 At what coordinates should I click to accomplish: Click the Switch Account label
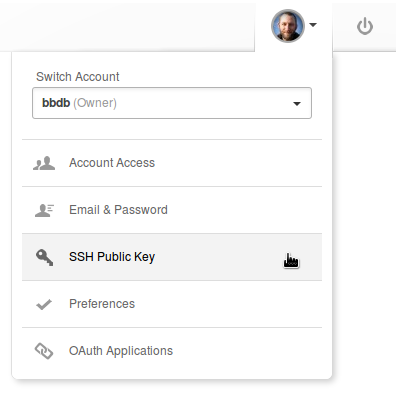(x=78, y=77)
